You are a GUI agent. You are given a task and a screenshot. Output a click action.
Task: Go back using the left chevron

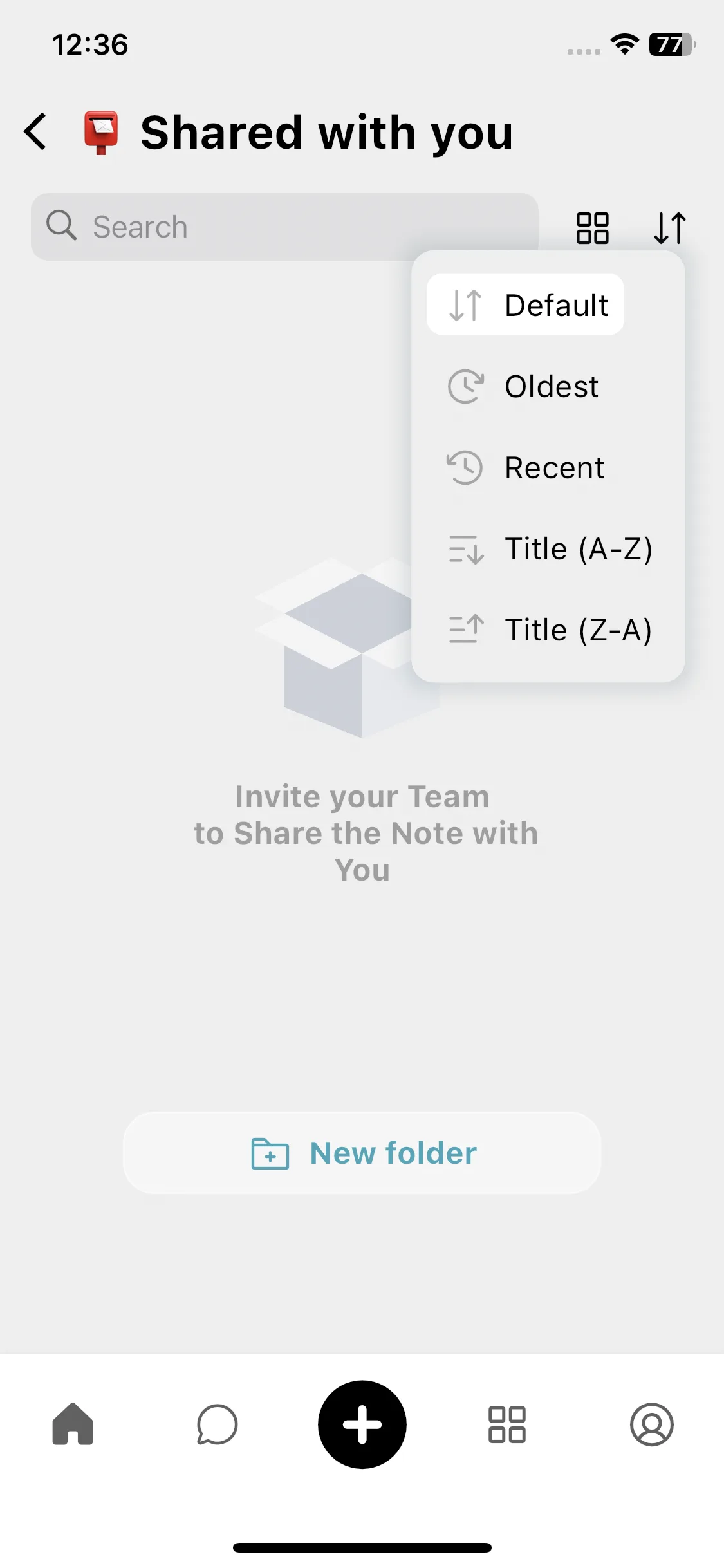35,132
